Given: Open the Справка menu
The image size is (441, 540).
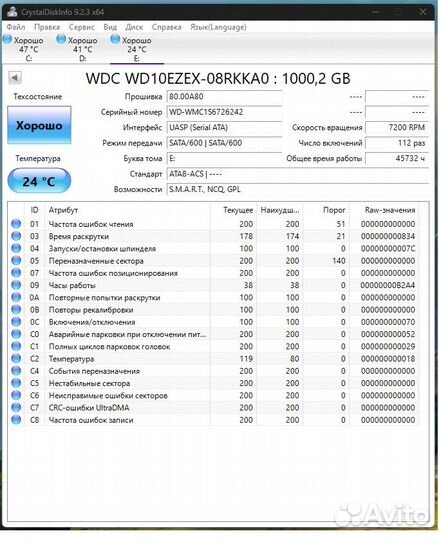Looking at the screenshot, I should pos(167,27).
